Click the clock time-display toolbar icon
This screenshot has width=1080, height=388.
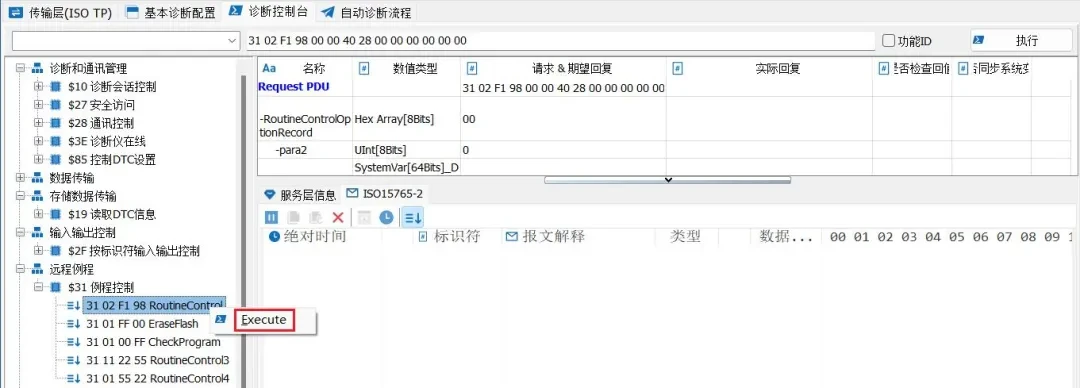click(386, 218)
